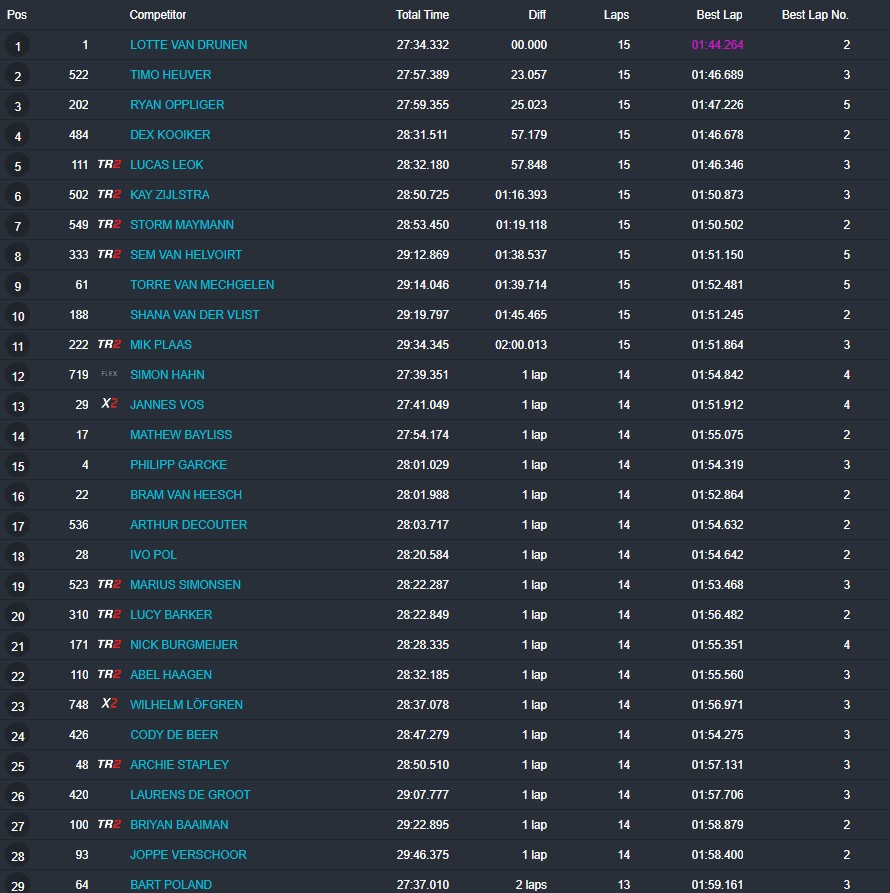890x893 pixels.
Task: Click the TR2 logo next to Mik Plaas
Action: tap(109, 345)
